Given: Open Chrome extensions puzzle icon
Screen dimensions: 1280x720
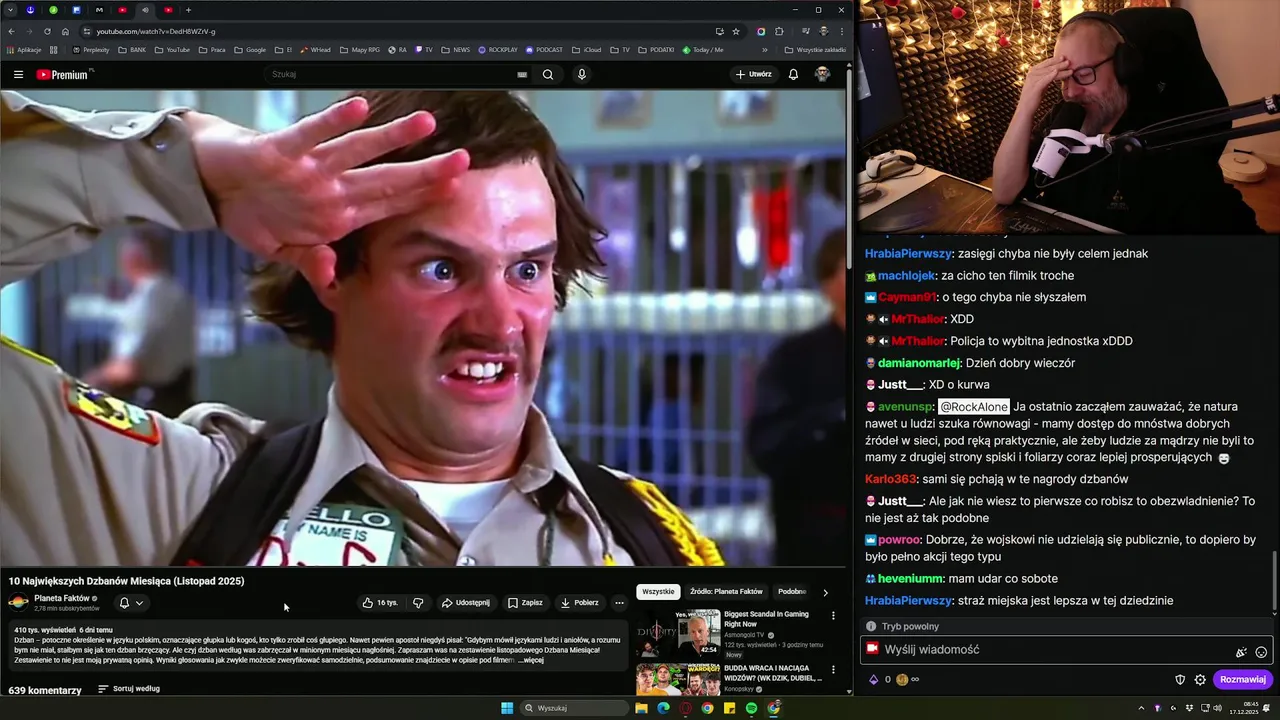Looking at the screenshot, I should [779, 31].
